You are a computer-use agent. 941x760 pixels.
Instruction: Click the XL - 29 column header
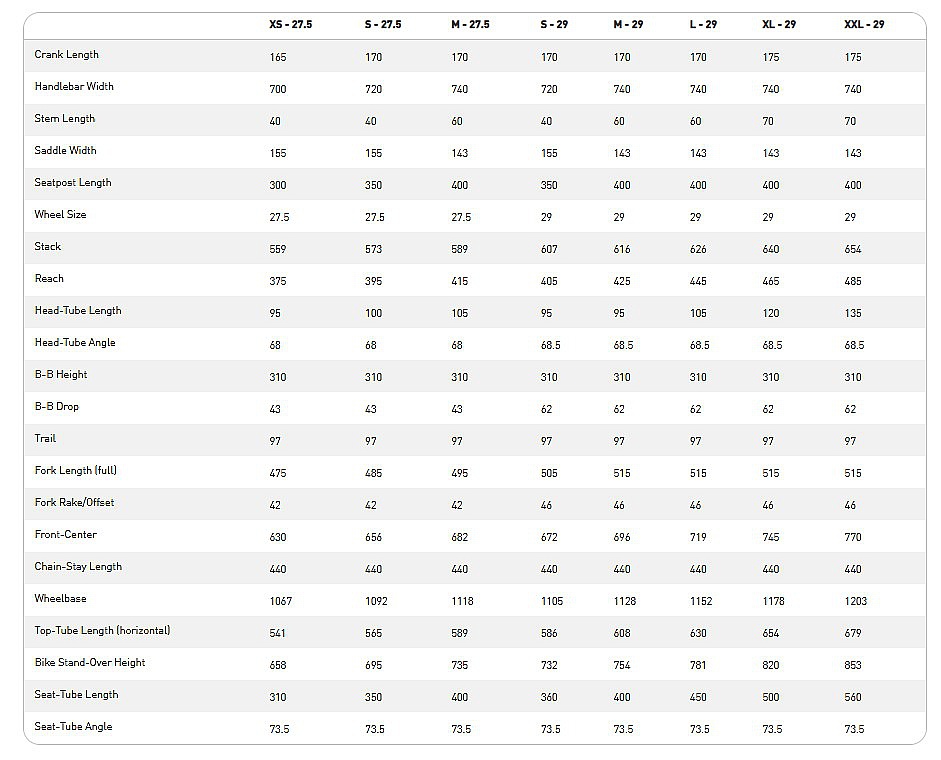tap(779, 25)
